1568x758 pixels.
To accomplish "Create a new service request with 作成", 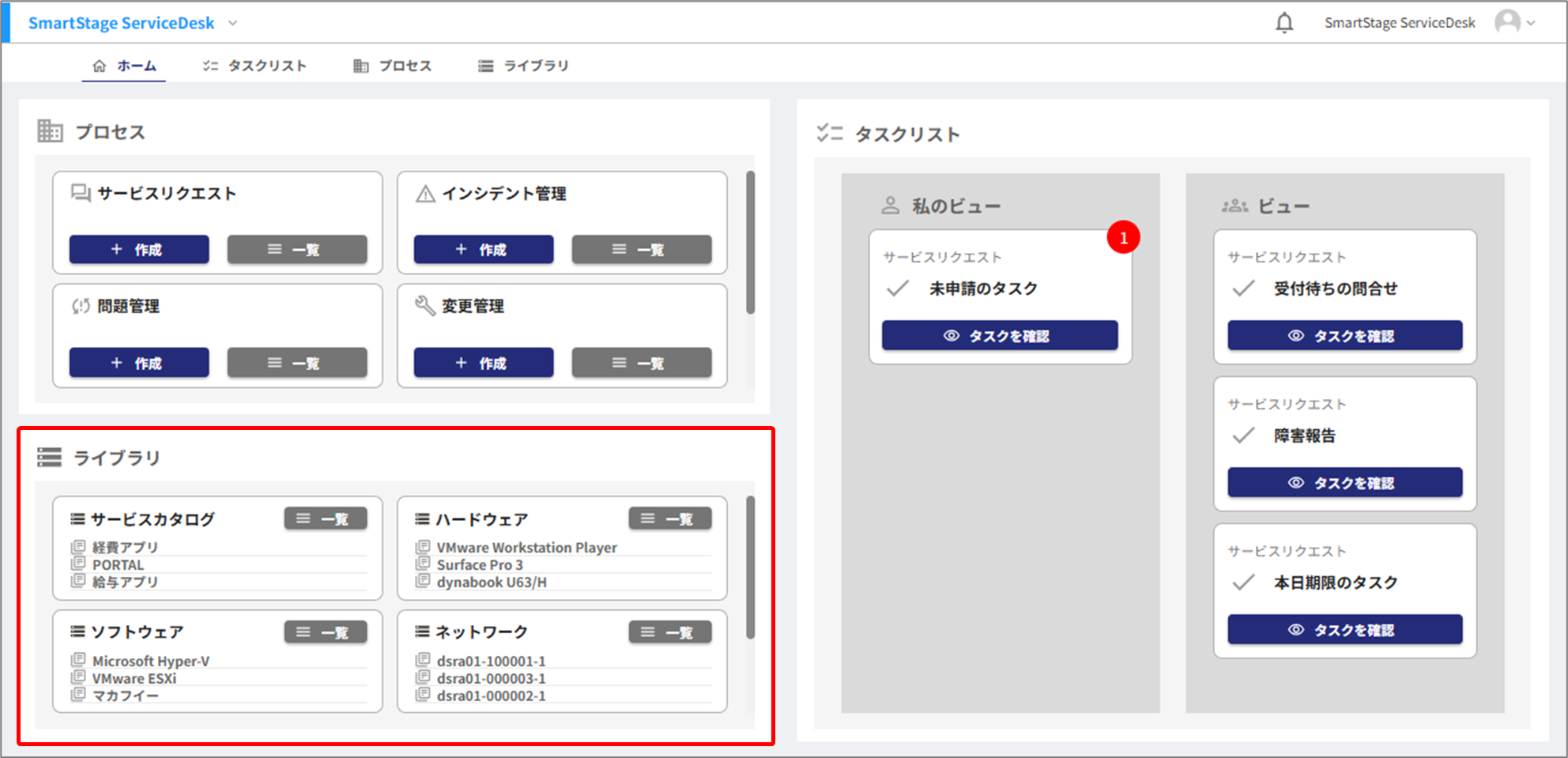I will 139,250.
